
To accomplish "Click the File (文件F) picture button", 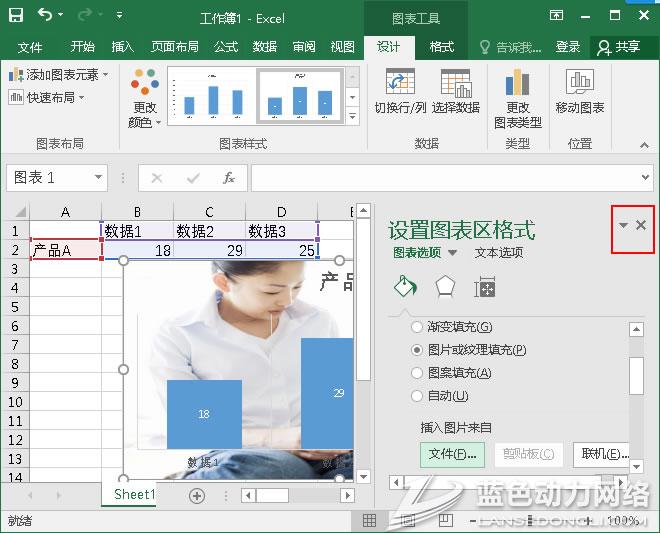I will pyautogui.click(x=451, y=454).
